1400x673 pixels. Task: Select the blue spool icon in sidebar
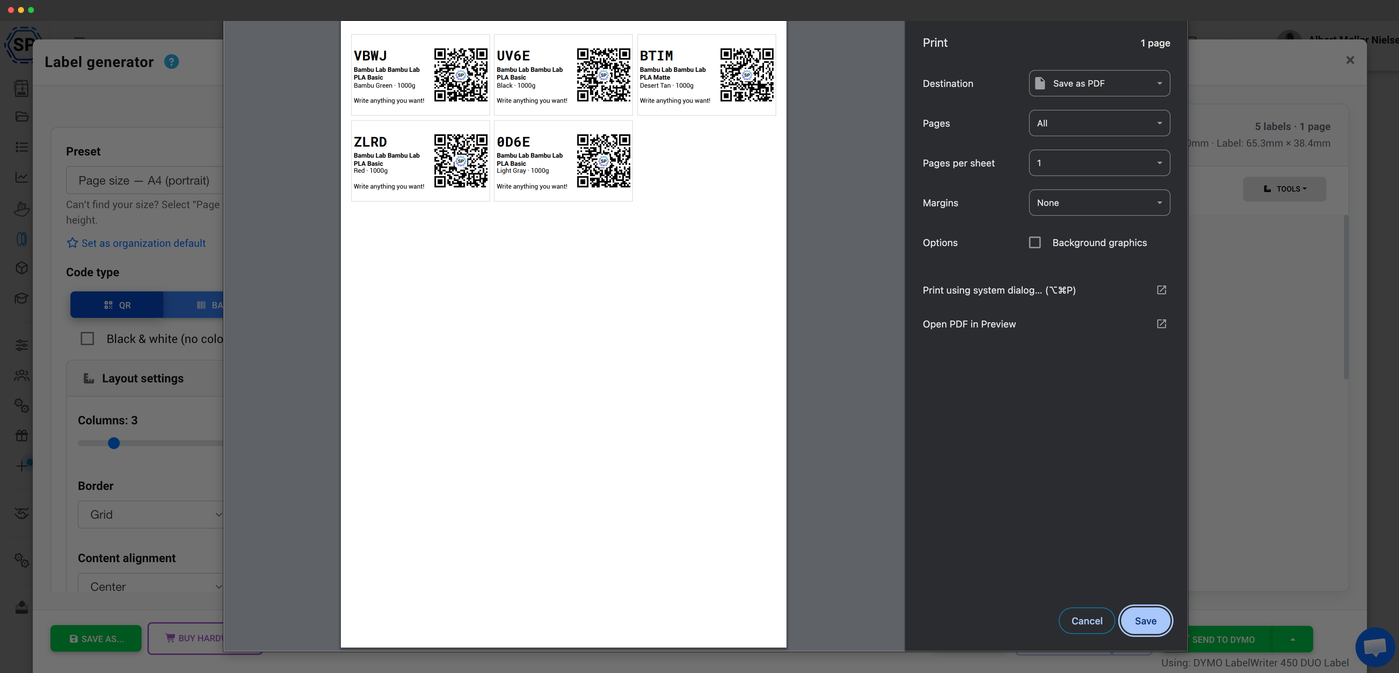click(22, 239)
